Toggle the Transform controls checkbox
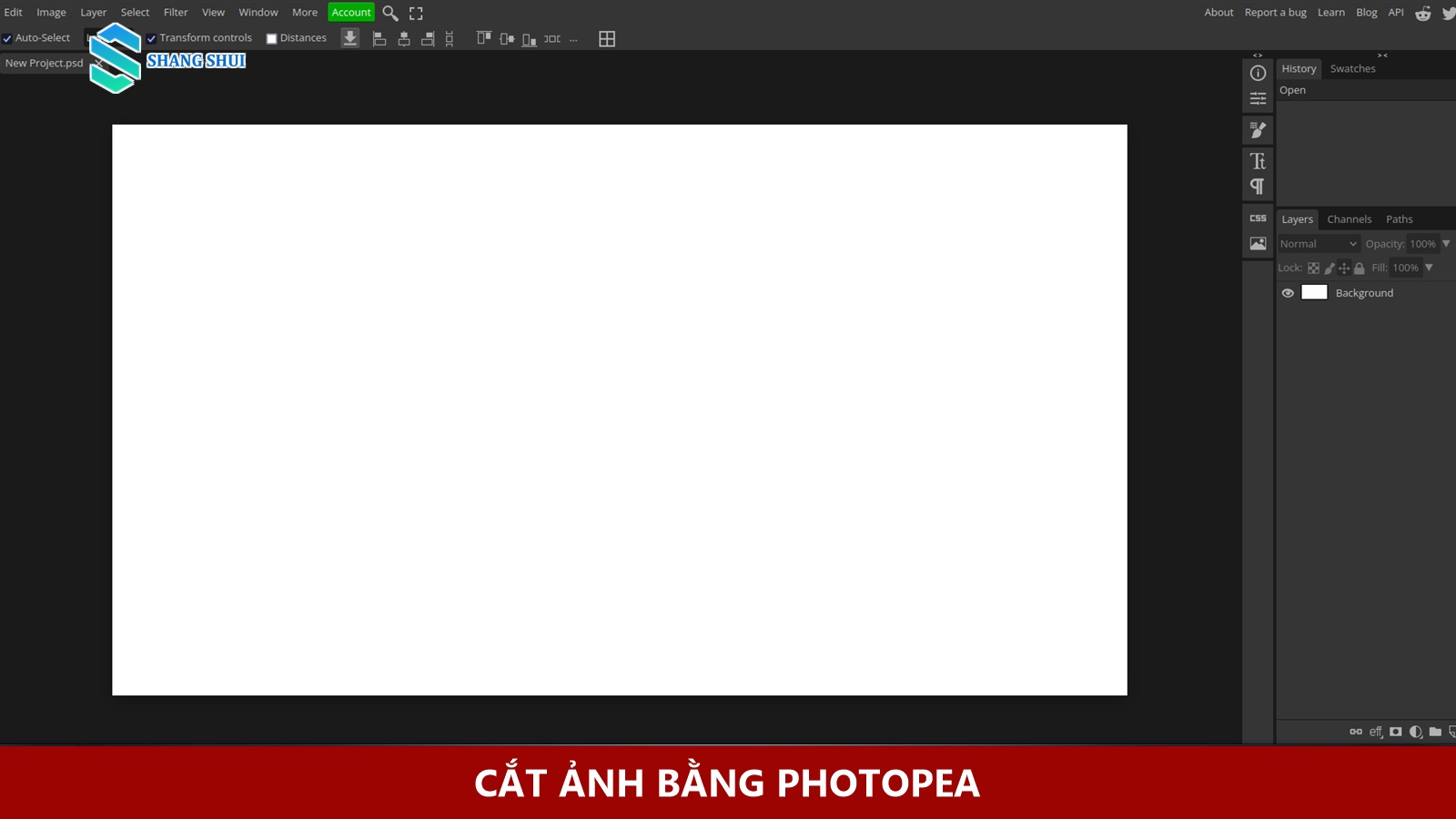 (x=151, y=38)
